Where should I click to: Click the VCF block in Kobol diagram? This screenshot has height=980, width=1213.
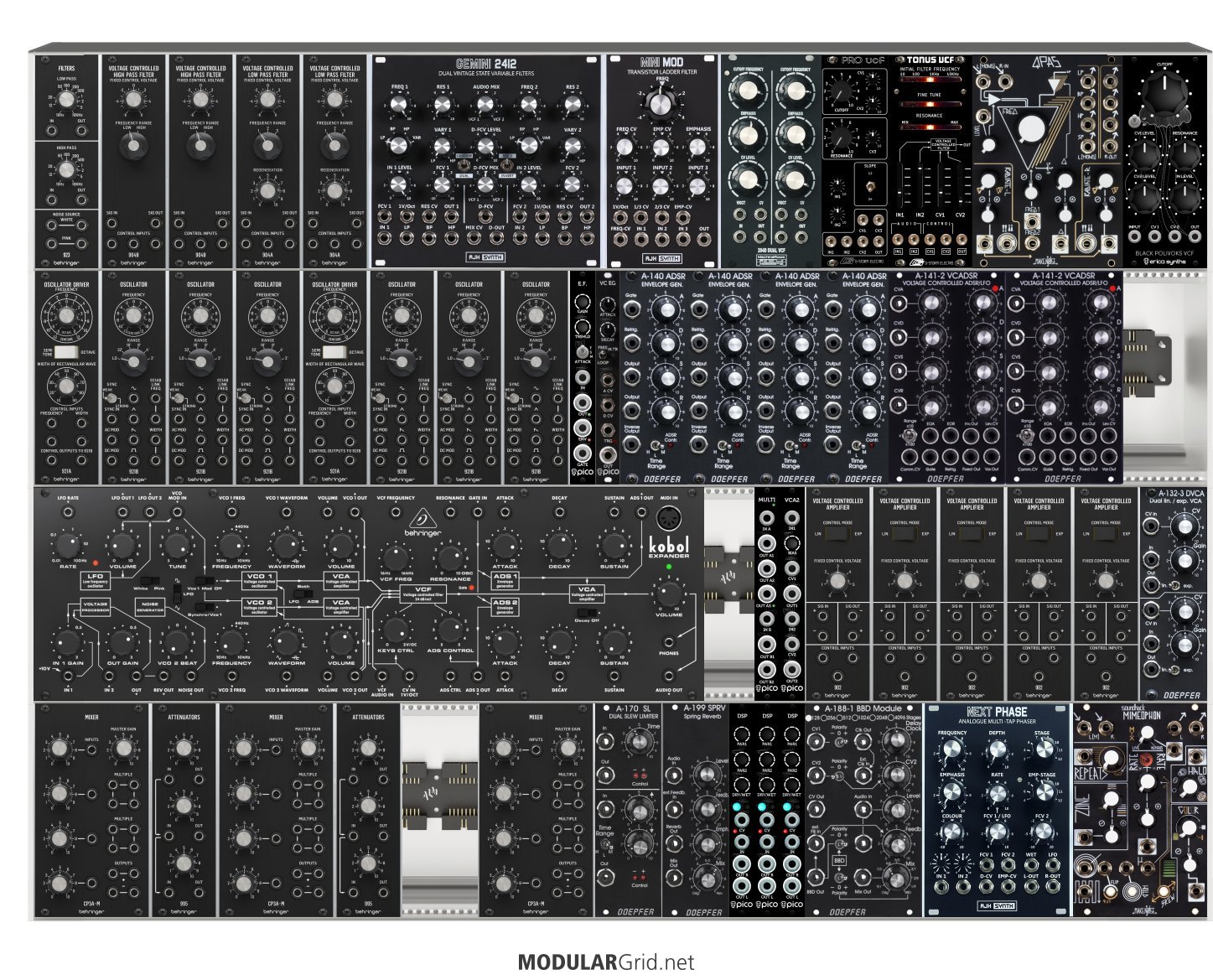[422, 594]
